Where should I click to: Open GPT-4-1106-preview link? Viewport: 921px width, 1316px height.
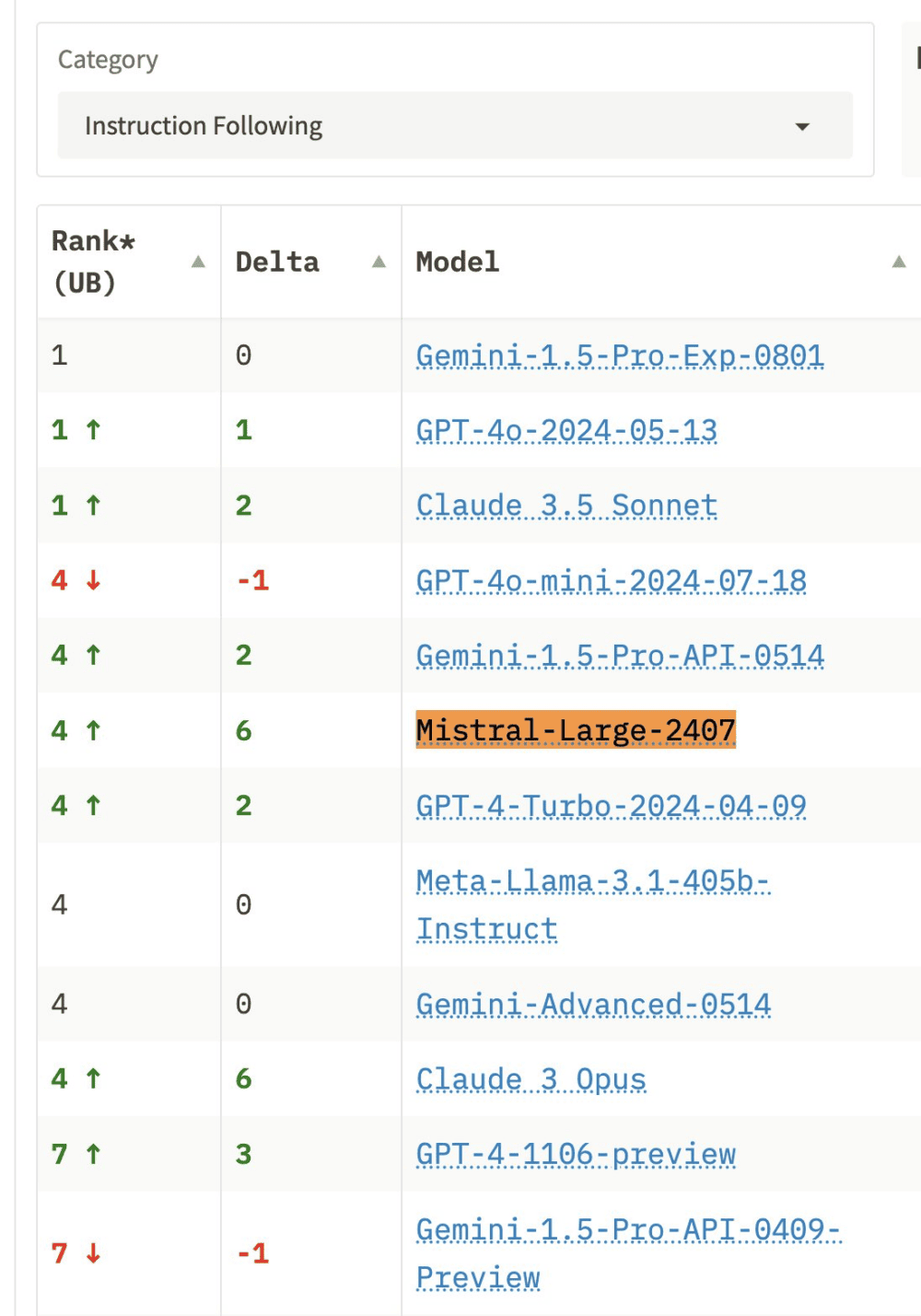pyautogui.click(x=576, y=1154)
